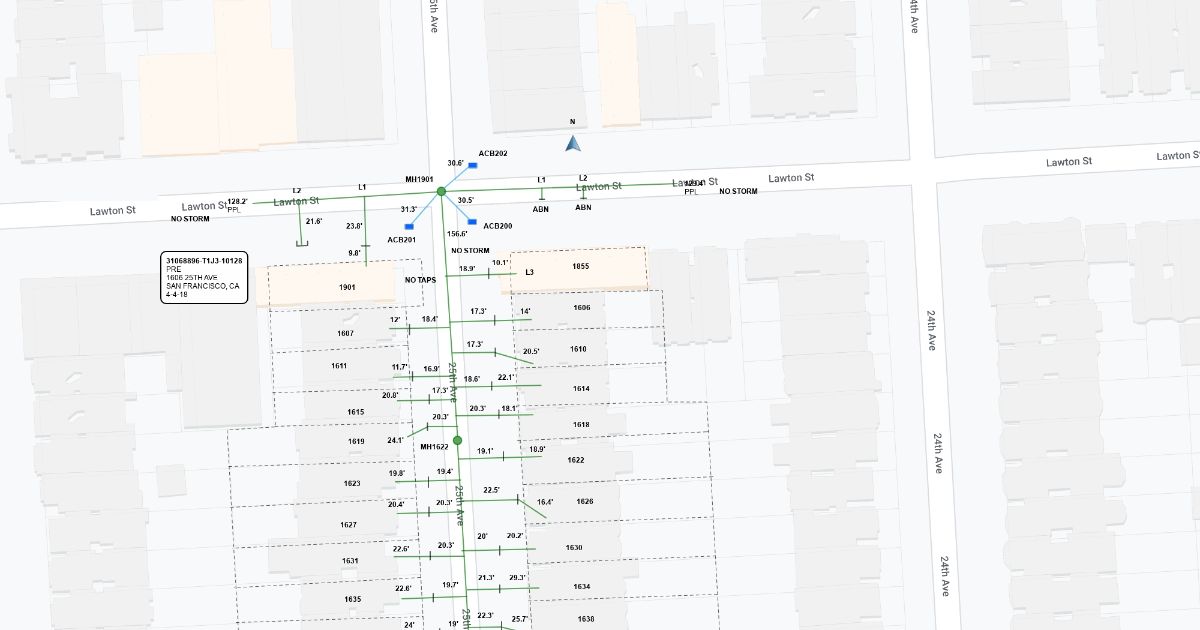The height and width of the screenshot is (630, 1200).
Task: Open the project info box for 1606 25th Ave
Action: tap(204, 278)
